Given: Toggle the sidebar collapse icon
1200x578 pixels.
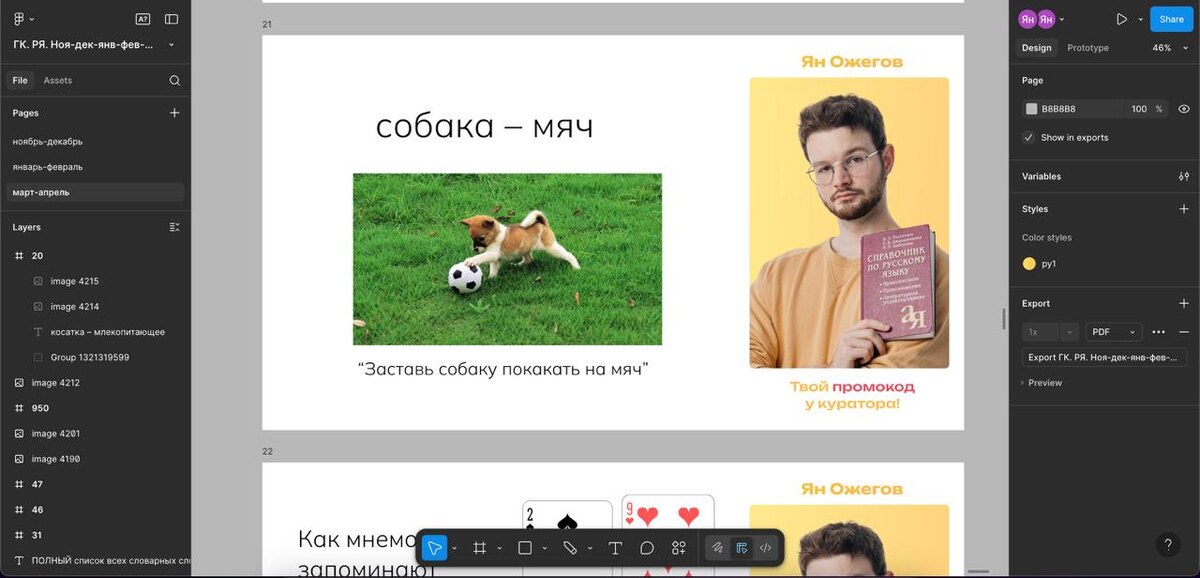Looking at the screenshot, I should point(172,19).
